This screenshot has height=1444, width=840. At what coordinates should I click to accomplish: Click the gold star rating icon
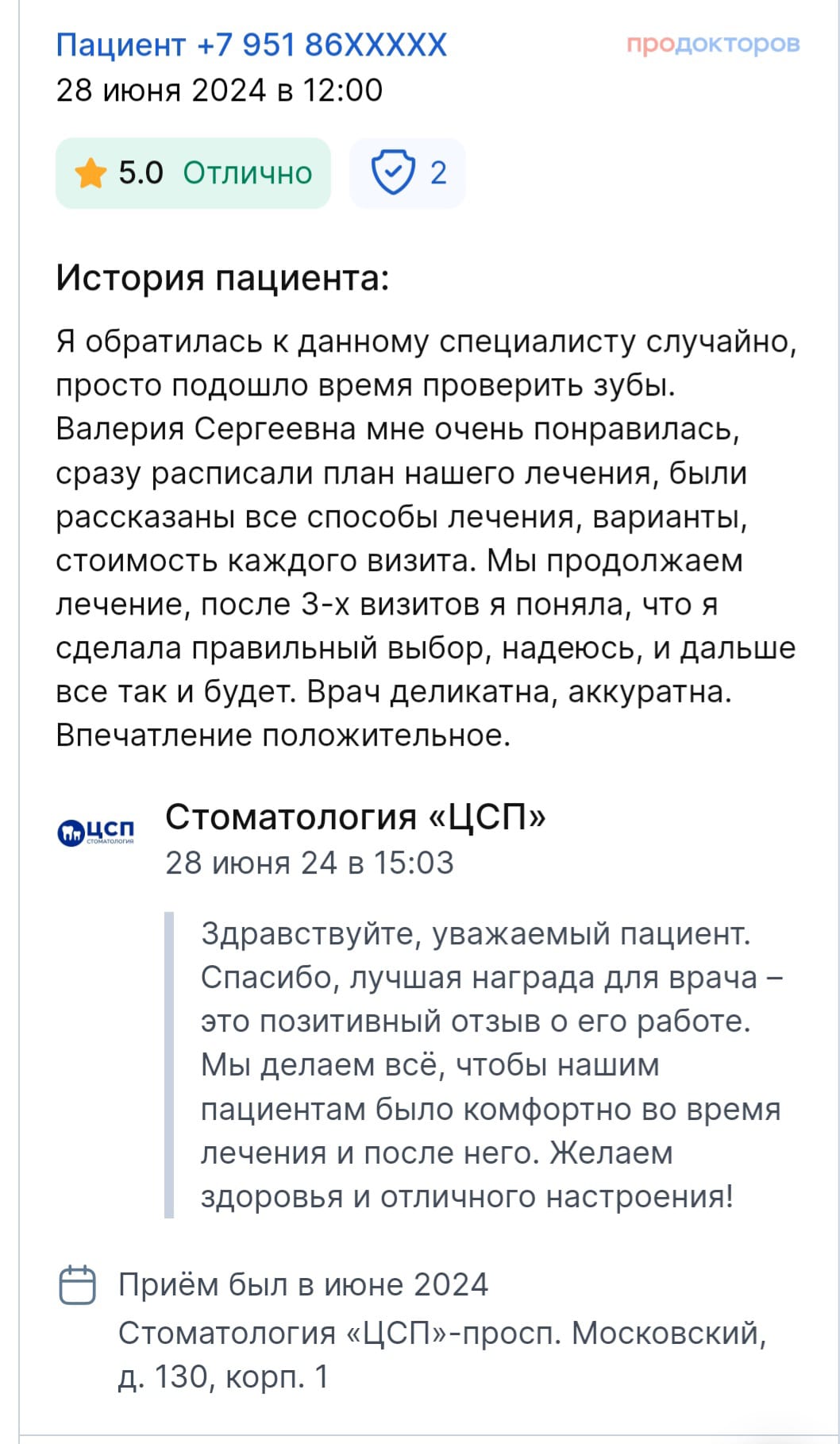91,173
